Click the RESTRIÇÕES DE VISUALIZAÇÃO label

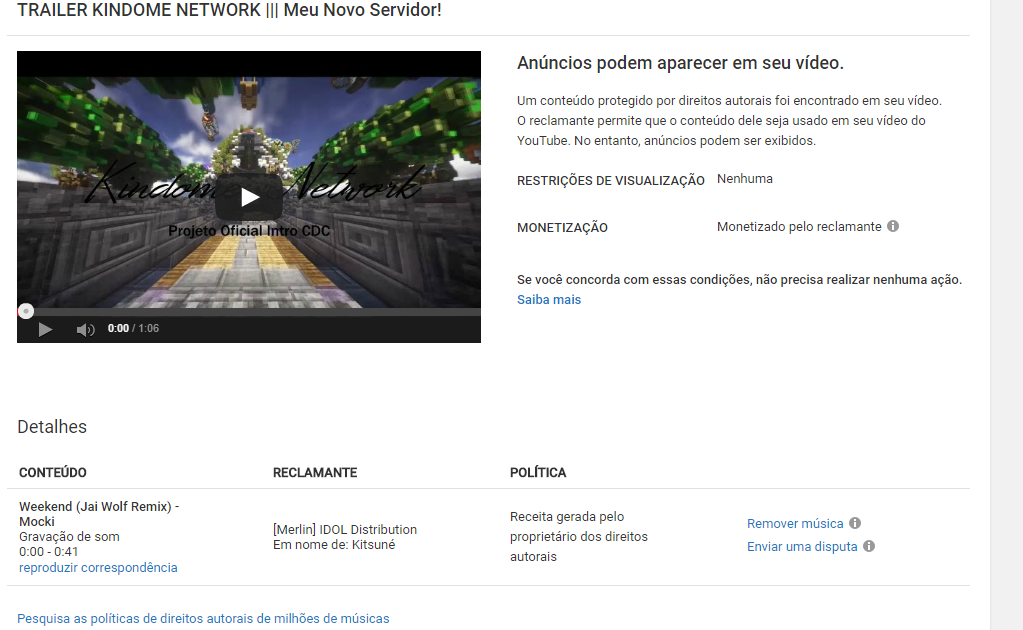click(611, 181)
